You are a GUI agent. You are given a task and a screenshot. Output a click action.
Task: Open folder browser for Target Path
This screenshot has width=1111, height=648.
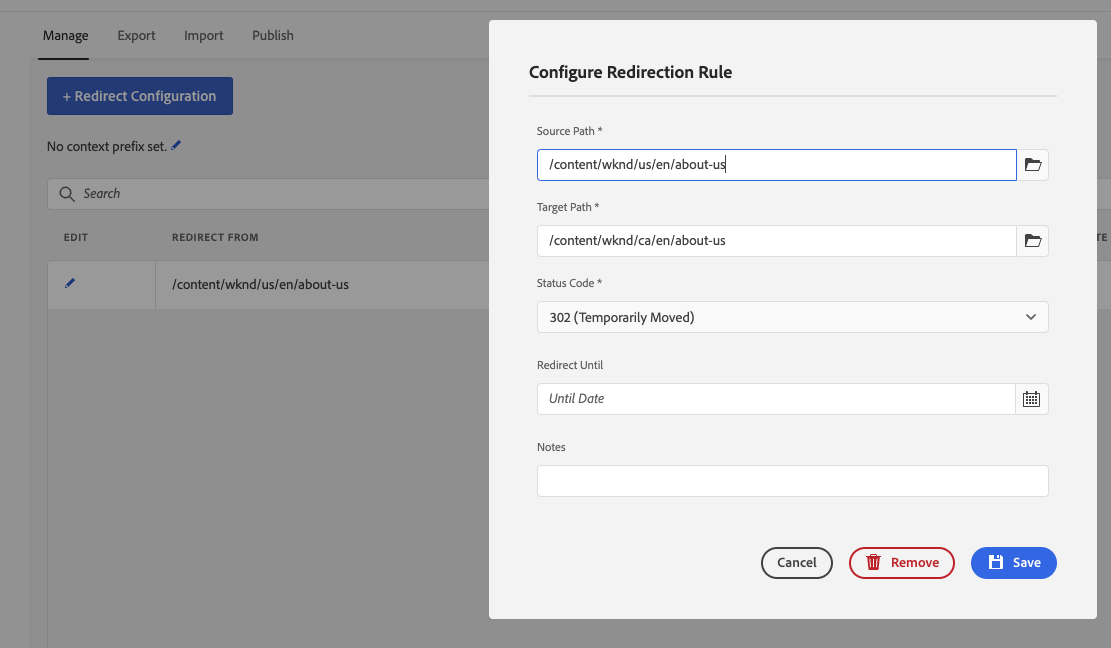[1032, 241]
